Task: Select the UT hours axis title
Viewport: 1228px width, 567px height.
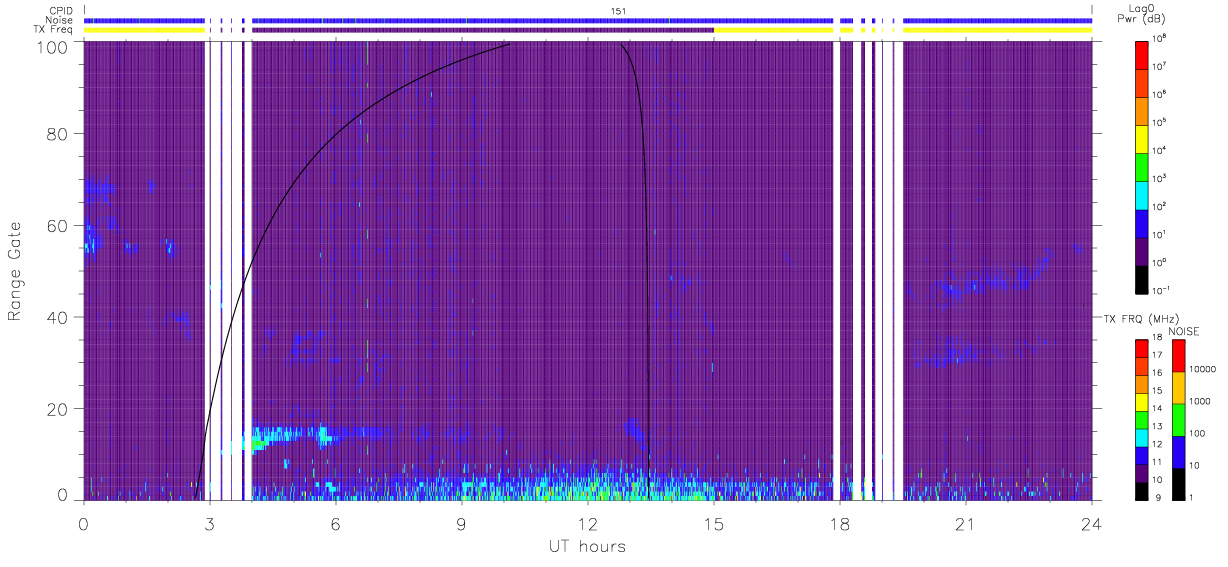Action: point(587,546)
